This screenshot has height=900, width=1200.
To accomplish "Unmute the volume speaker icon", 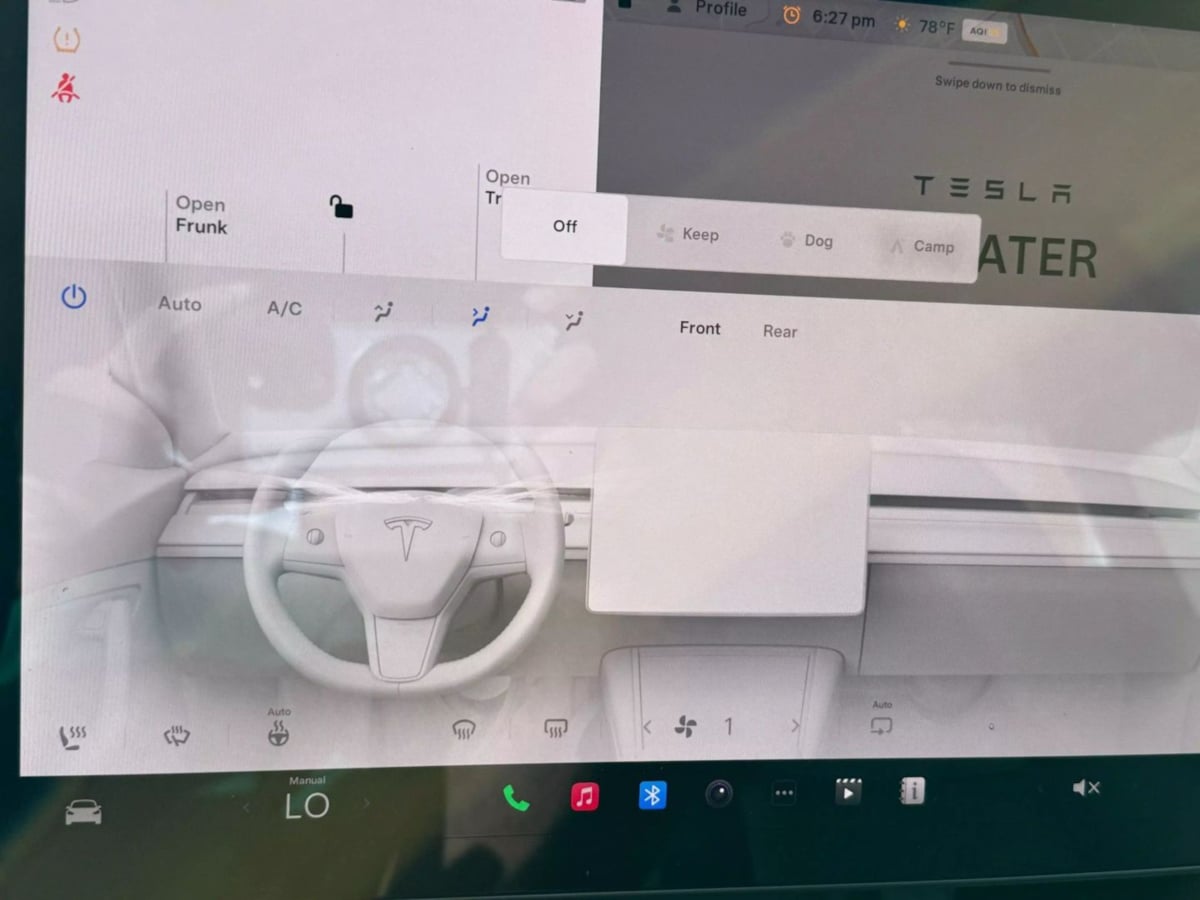I will [1085, 788].
